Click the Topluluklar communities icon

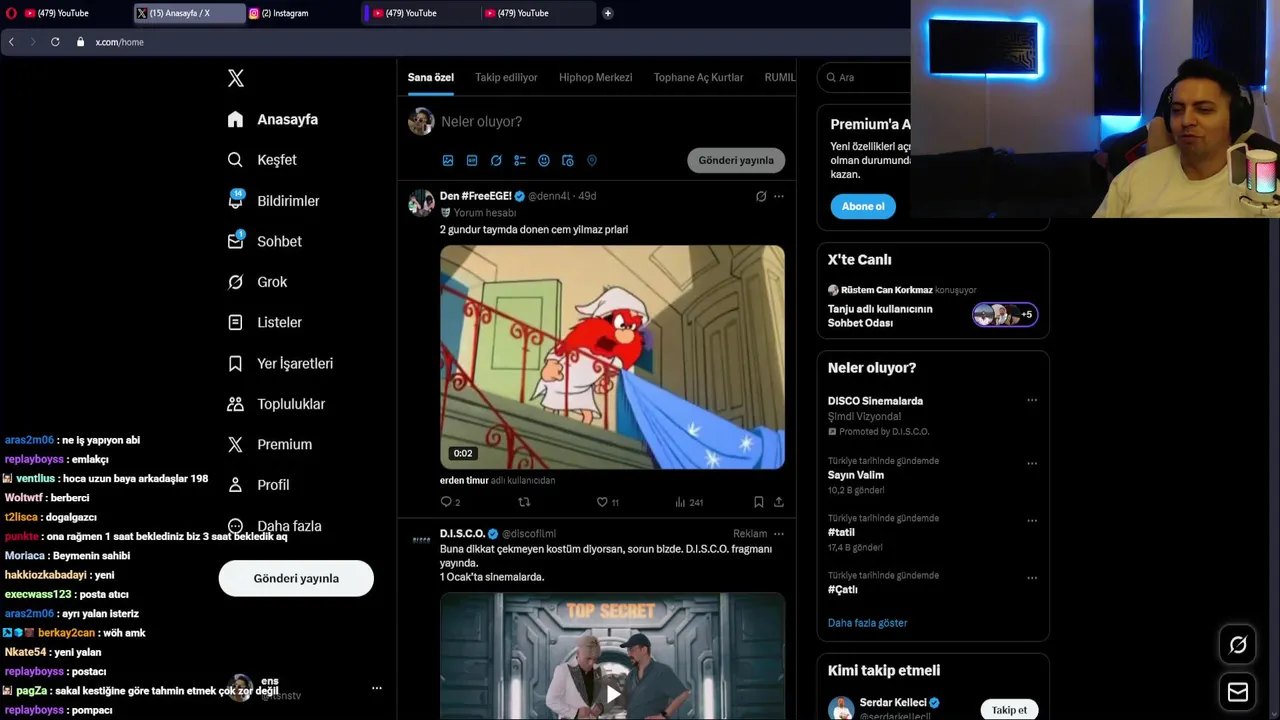pos(235,404)
